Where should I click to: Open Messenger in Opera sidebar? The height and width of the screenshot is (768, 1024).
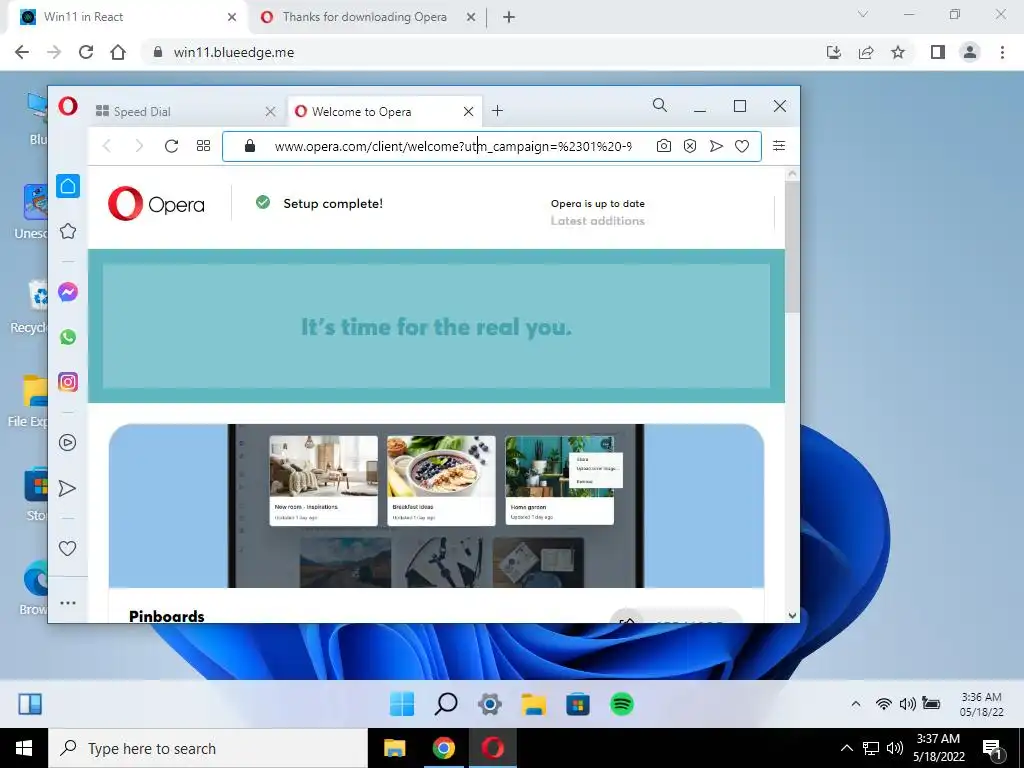[x=68, y=292]
